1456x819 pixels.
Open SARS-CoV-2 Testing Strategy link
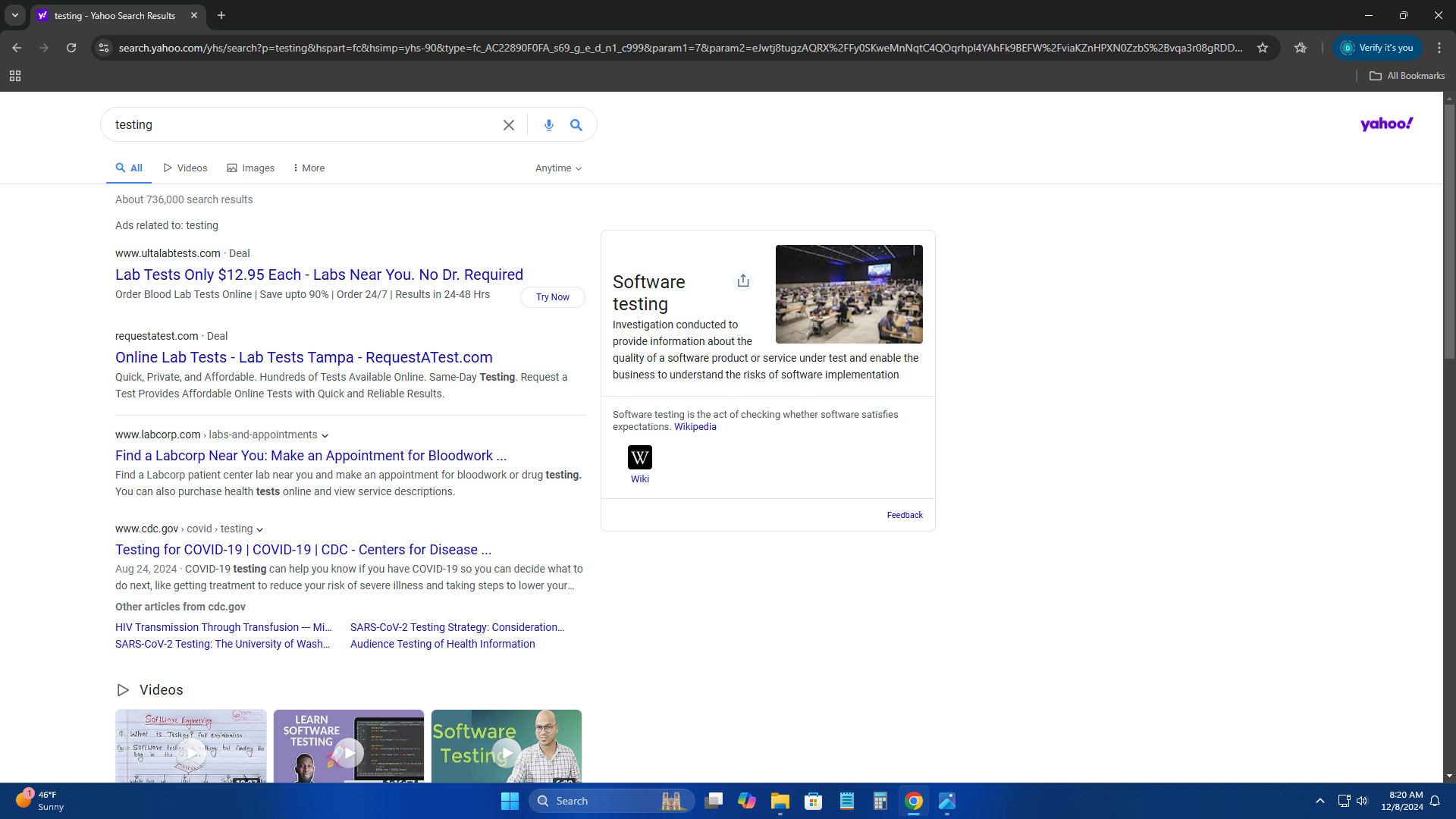point(457,627)
